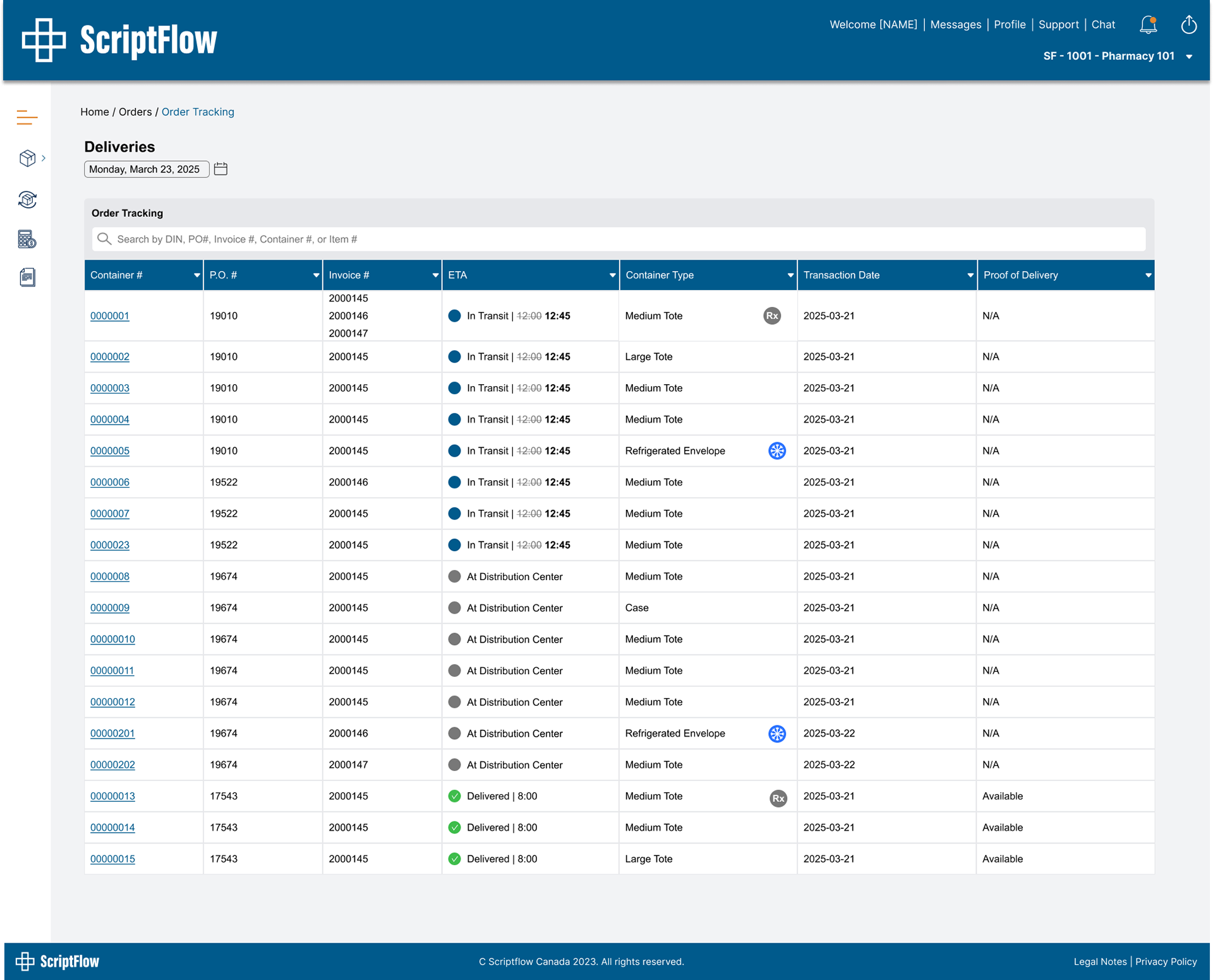
Task: Click blue In Transit dot for 0000002
Action: 454,356
